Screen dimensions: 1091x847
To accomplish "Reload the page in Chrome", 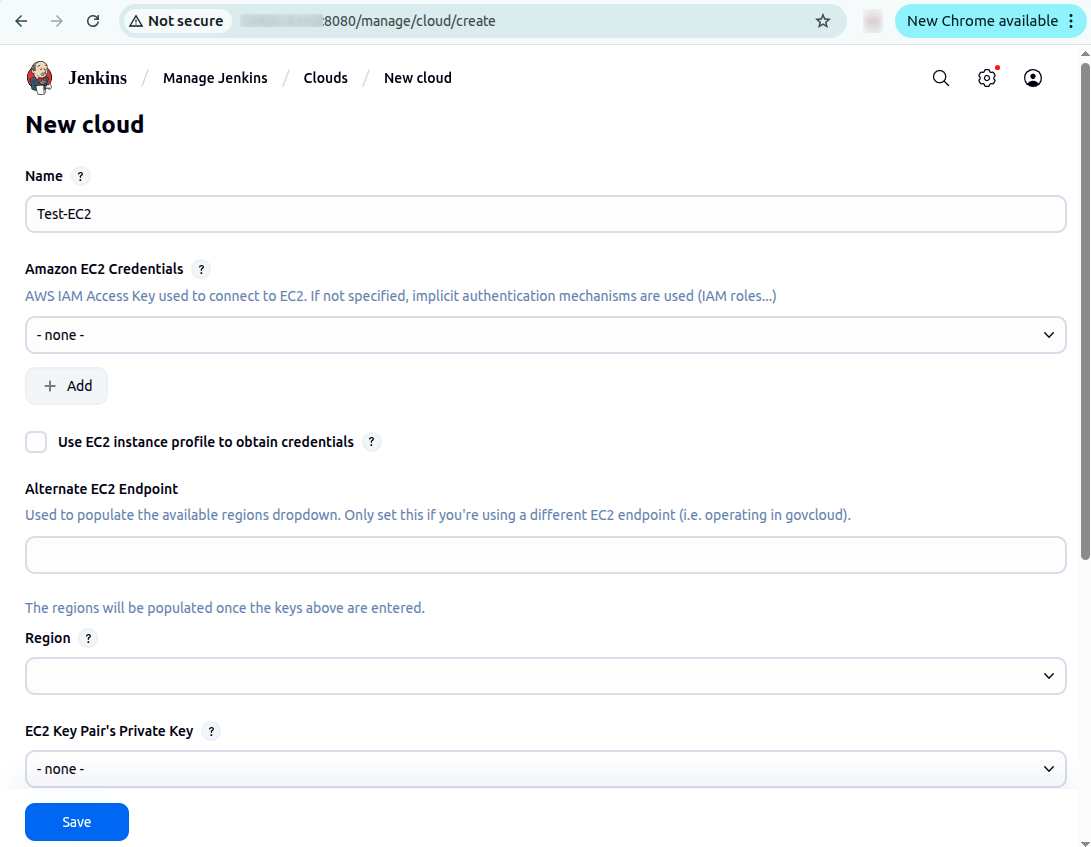I will click(93, 21).
